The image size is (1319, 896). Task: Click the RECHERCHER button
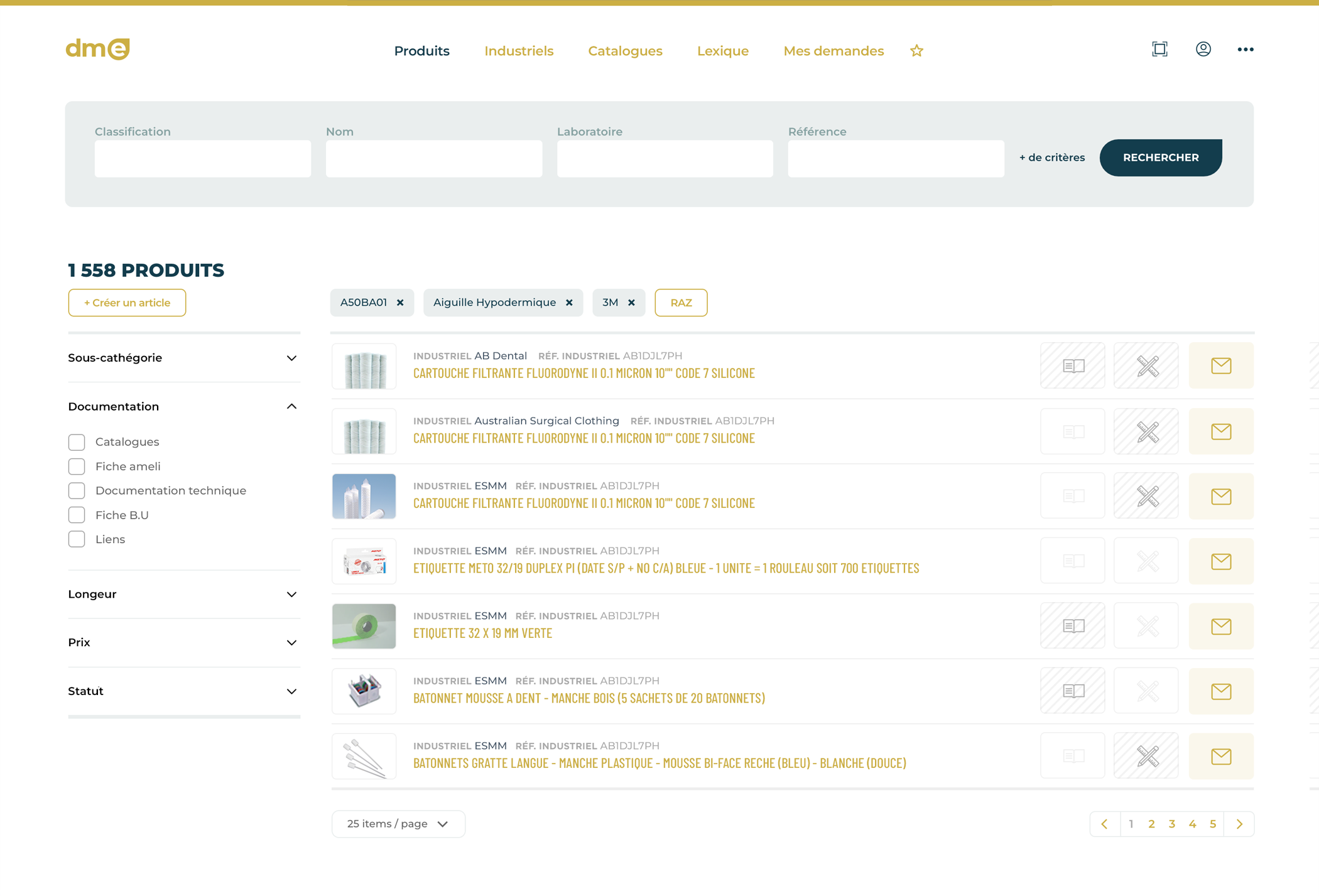tap(1161, 158)
